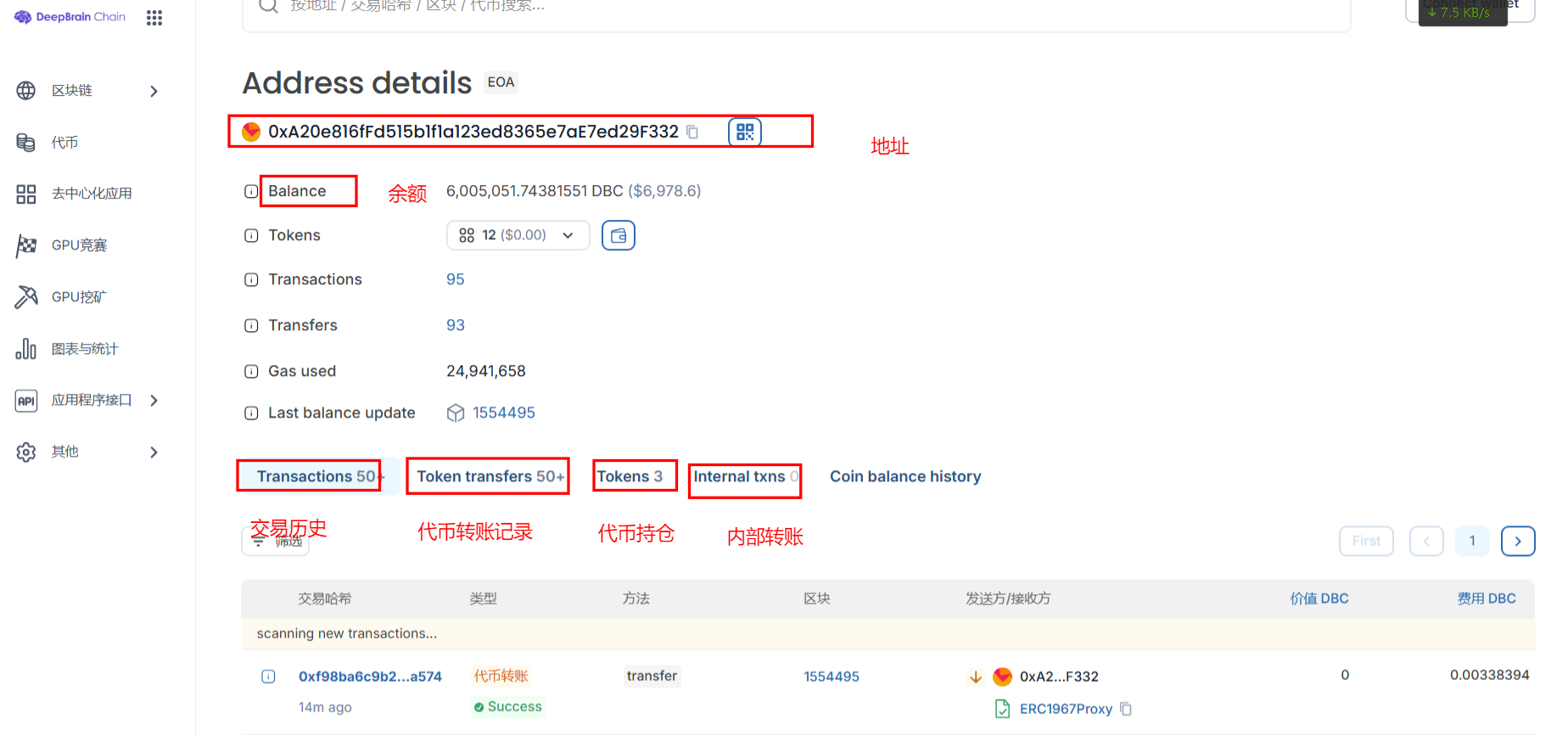Viewport: 1568px width, 736px height.
Task: Click the 代币转账 type tag
Action: [501, 676]
